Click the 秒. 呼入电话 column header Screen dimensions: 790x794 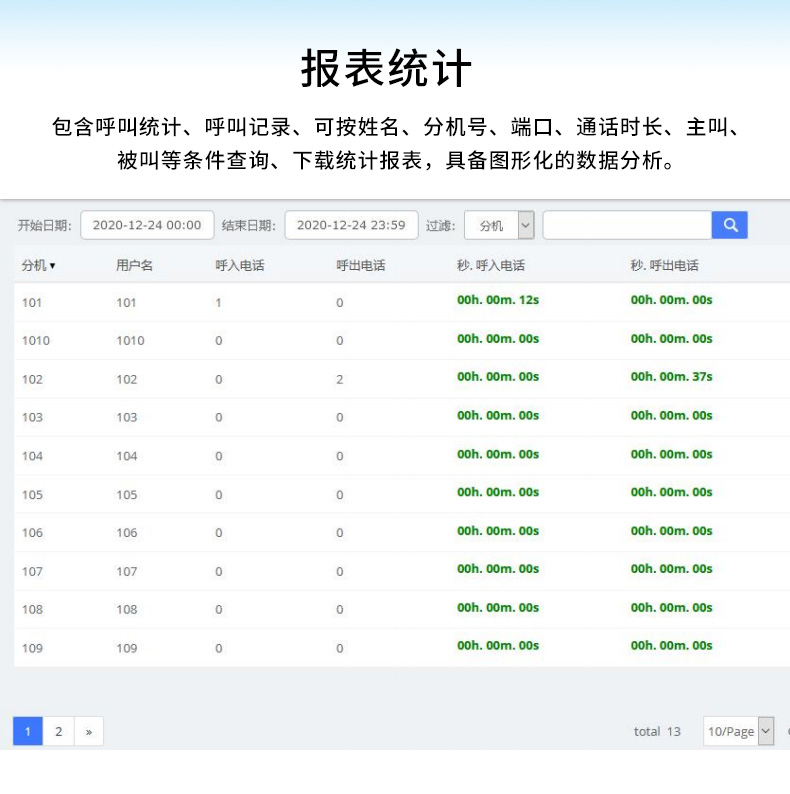click(x=491, y=265)
